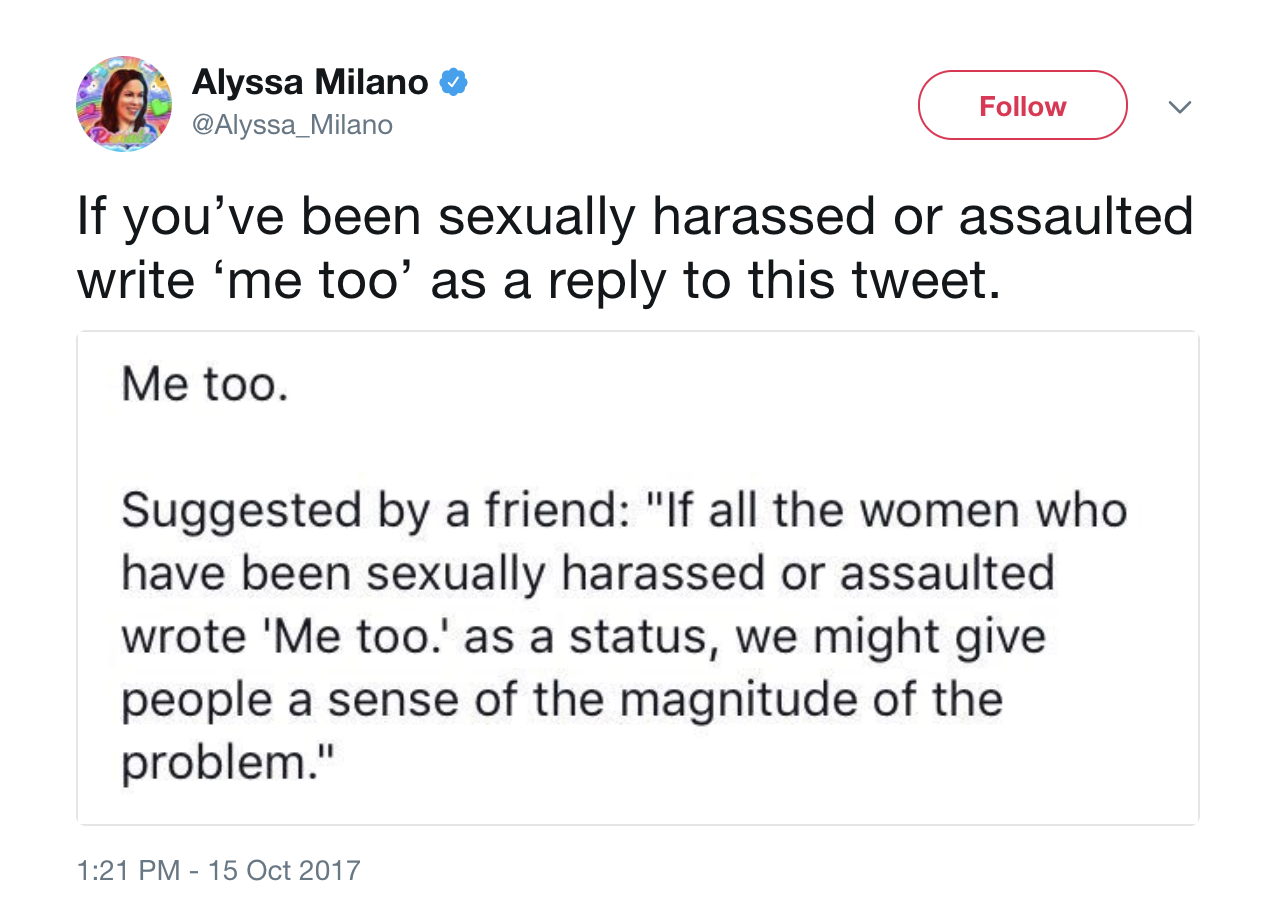Click 'as a status, we might give' text
Image resolution: width=1270 pixels, height=914 pixels.
[755, 636]
